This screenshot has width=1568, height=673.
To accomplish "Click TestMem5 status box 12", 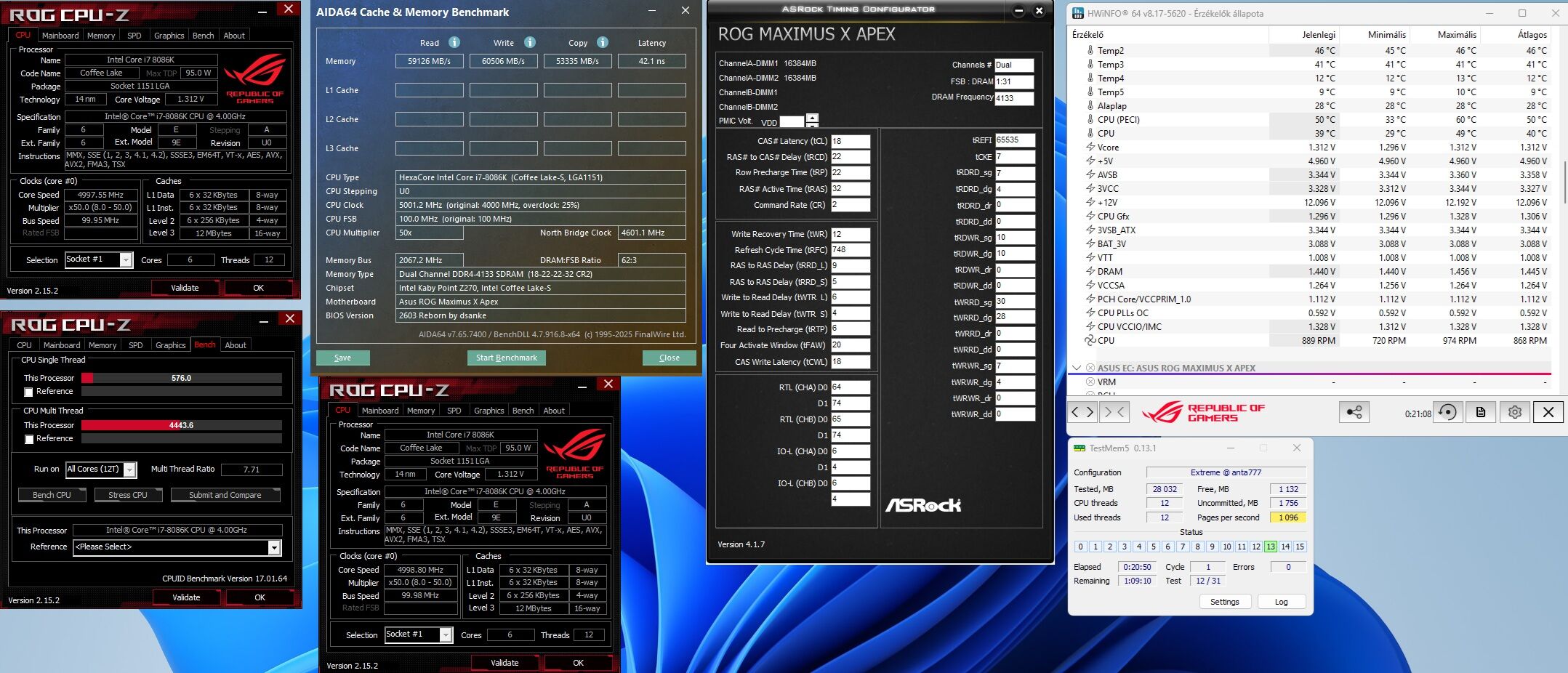I will [x=1255, y=547].
